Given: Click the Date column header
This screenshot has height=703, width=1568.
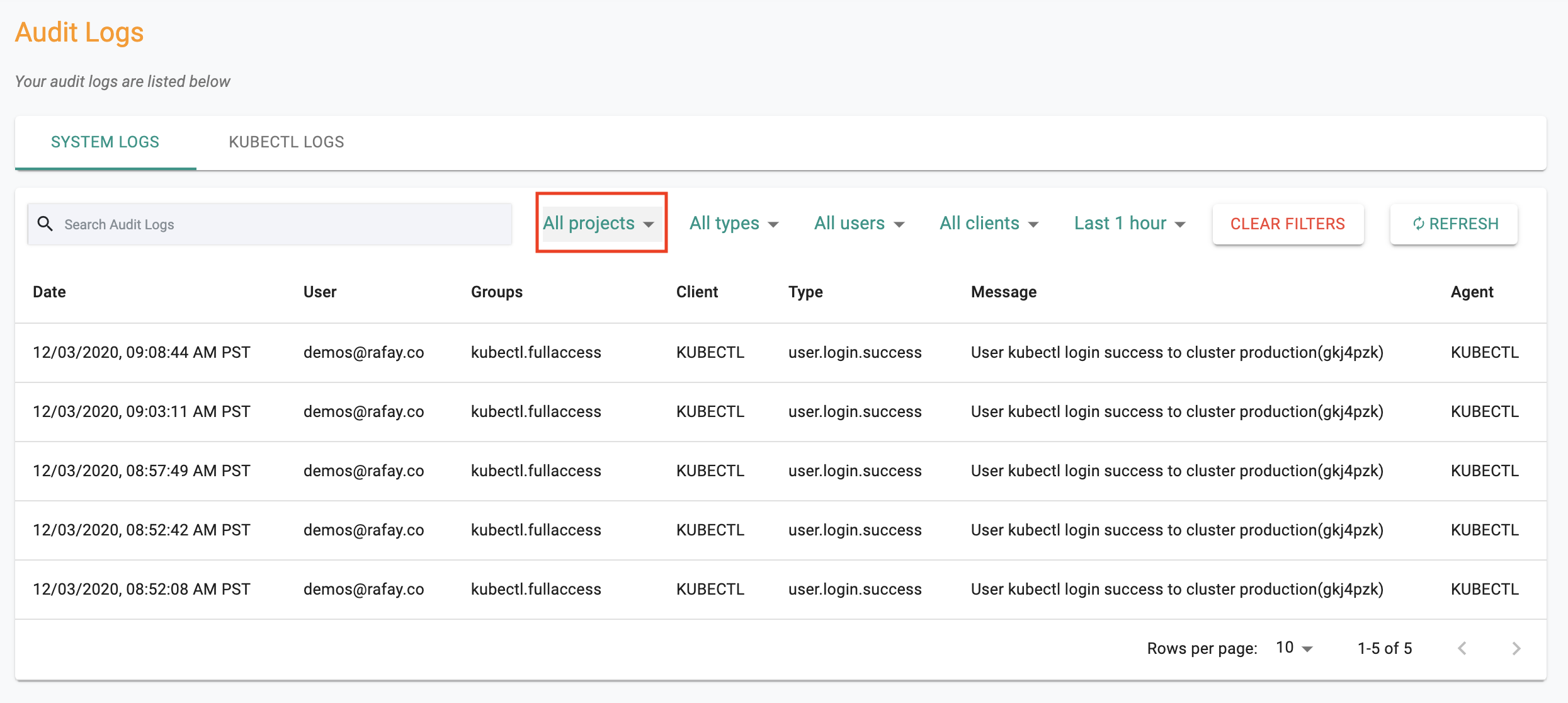Looking at the screenshot, I should click(x=49, y=292).
